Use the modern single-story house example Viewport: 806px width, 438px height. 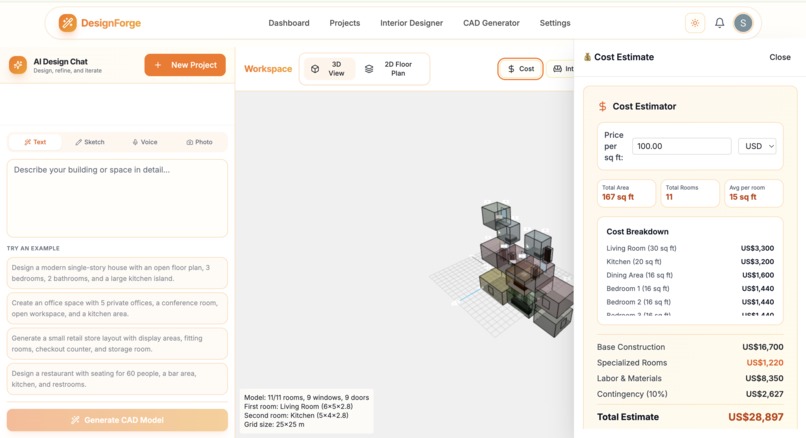117,273
